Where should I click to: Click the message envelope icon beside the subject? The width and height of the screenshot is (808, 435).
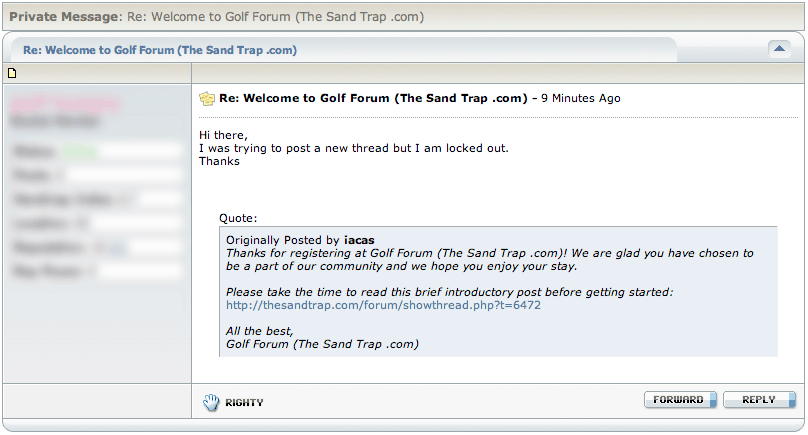pos(207,98)
